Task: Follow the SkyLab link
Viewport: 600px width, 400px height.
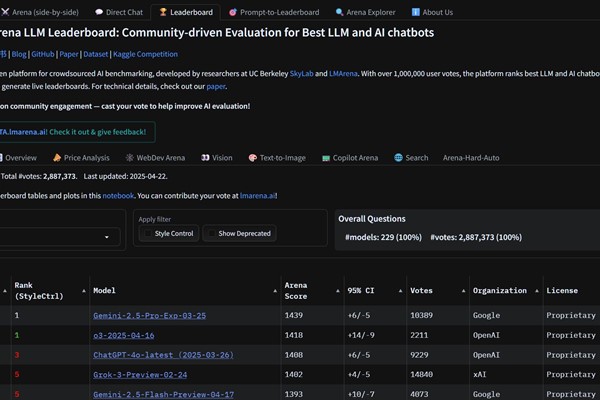Action: pyautogui.click(x=302, y=73)
